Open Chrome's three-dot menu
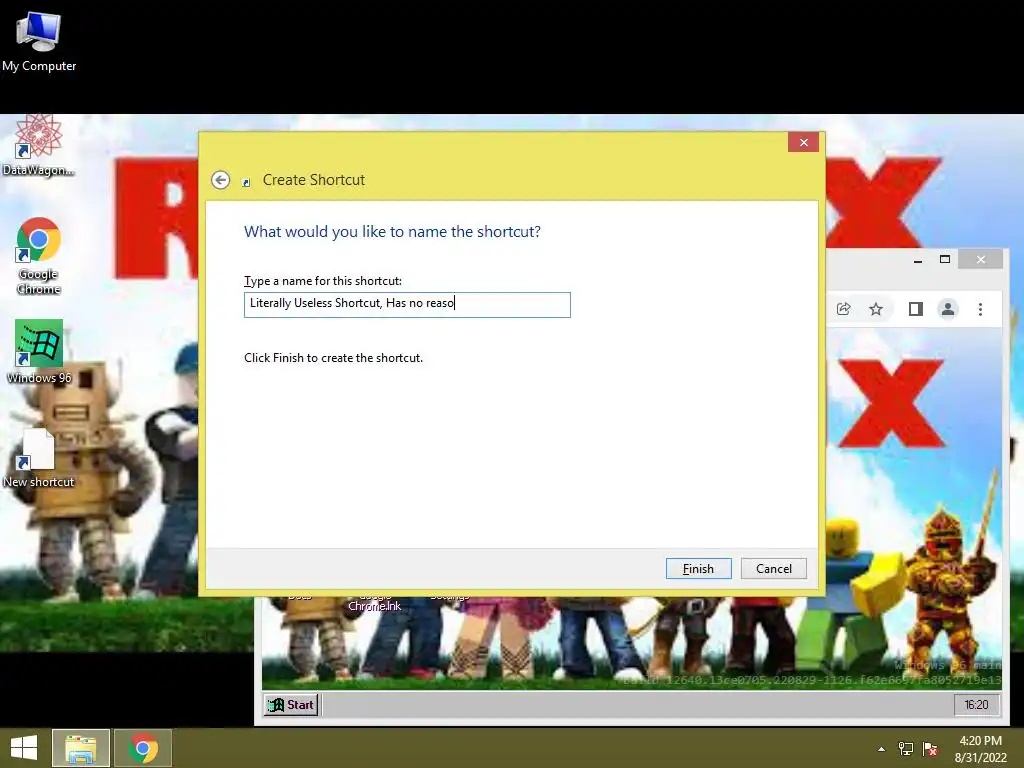1024x768 pixels. (x=980, y=309)
